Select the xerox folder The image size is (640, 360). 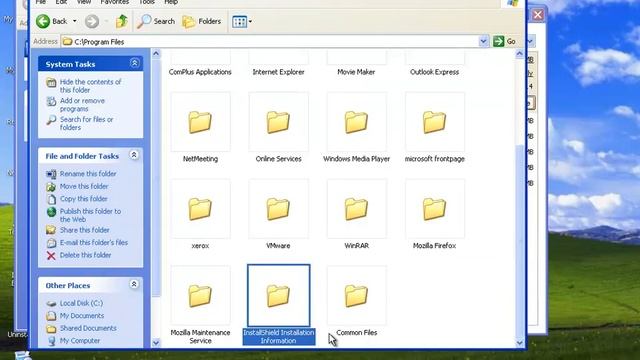pos(200,215)
